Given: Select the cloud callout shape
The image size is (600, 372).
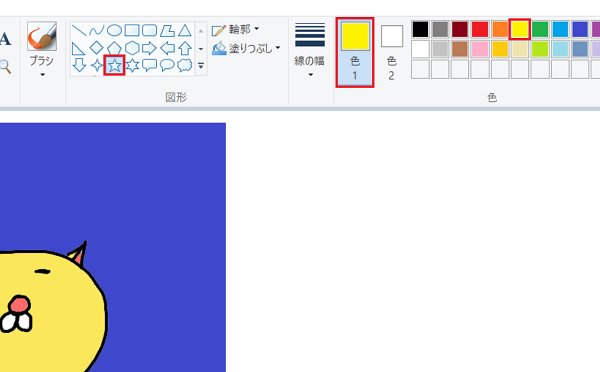Looking at the screenshot, I should [x=185, y=65].
